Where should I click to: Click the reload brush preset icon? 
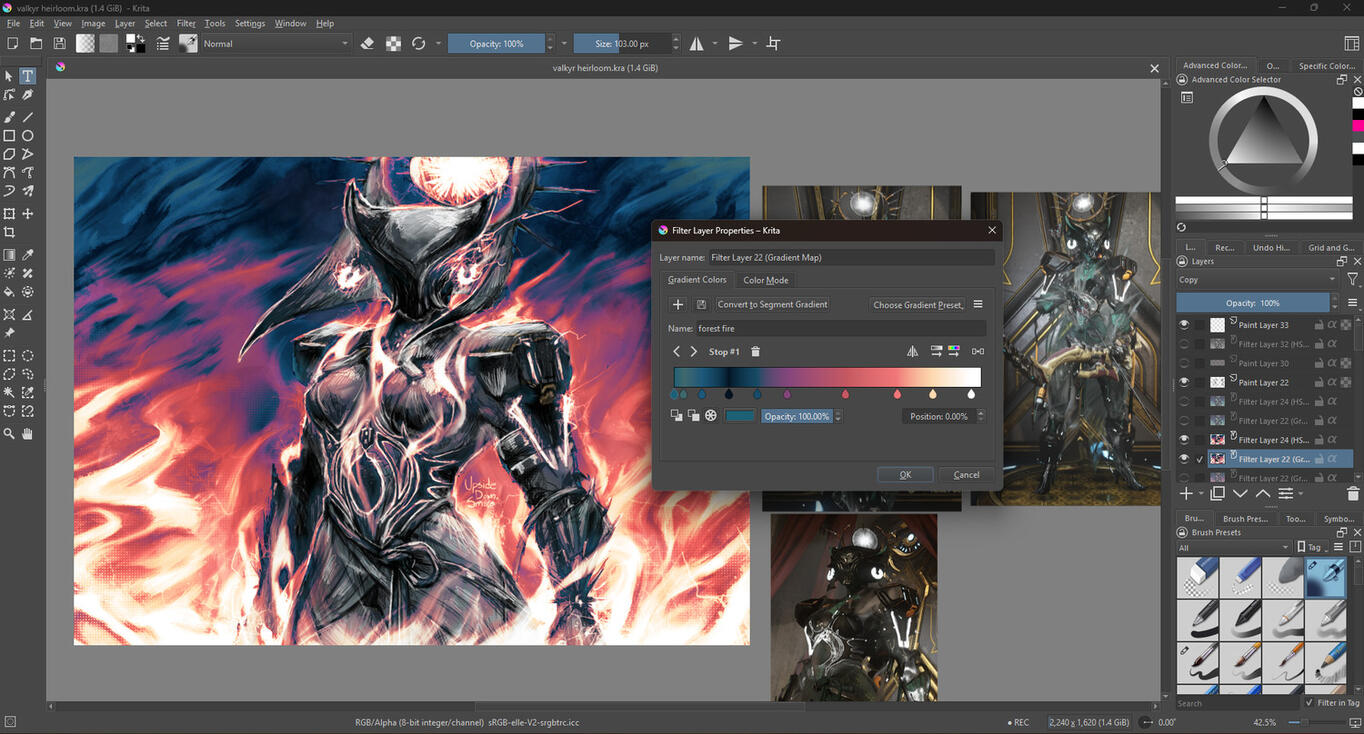click(419, 44)
